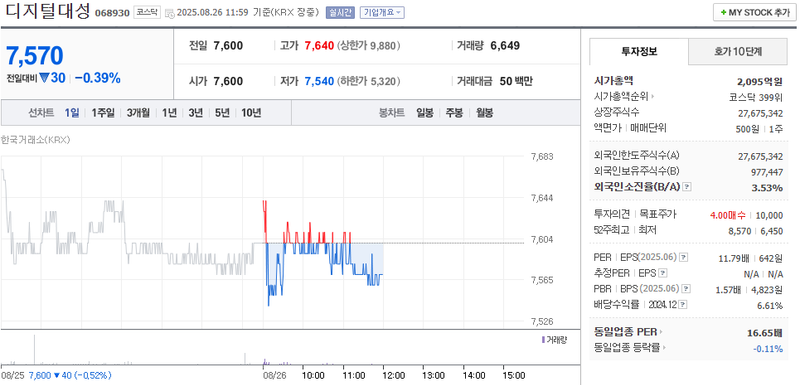Click the 코스닥 market label
This screenshot has height=385, width=800.
pos(147,12)
